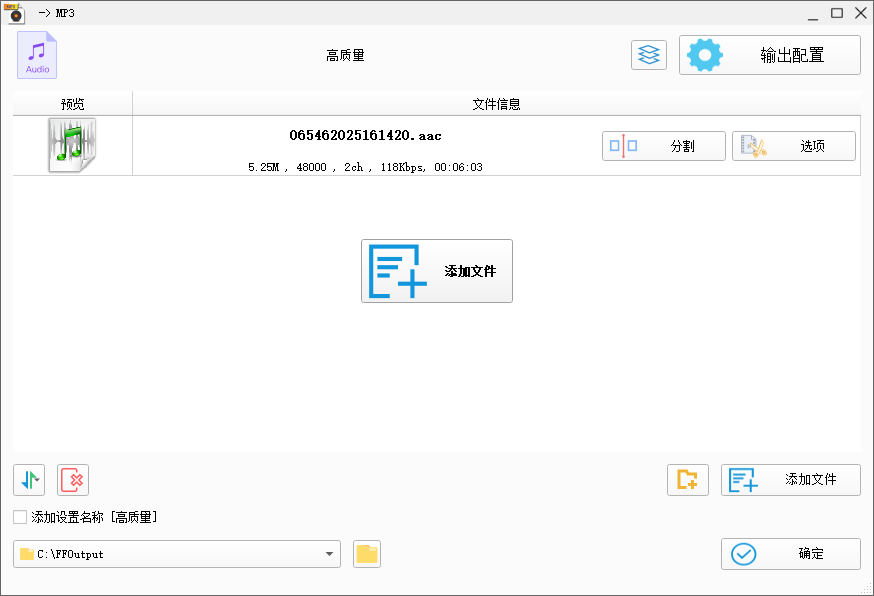This screenshot has width=874, height=596.
Task: Expand the C:\FFOutput directory dropdown
Action: click(328, 553)
